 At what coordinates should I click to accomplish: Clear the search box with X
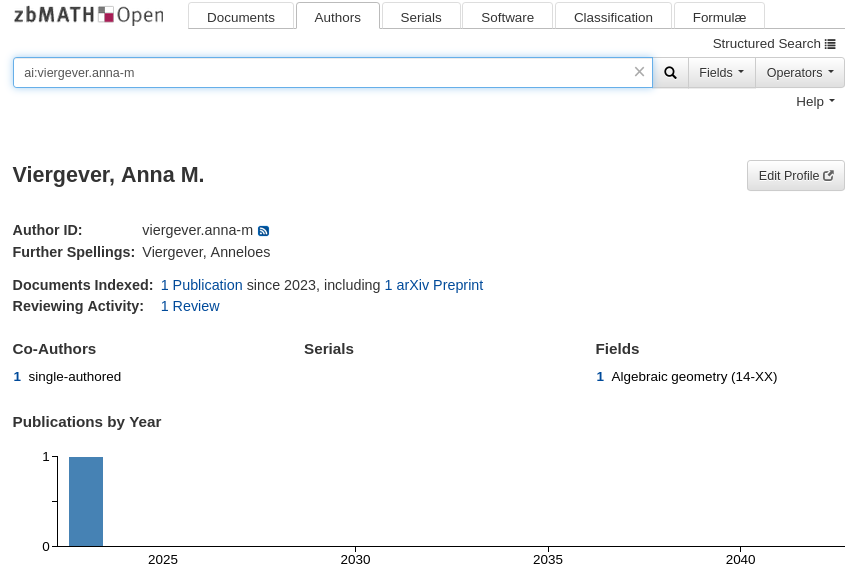[x=639, y=72]
